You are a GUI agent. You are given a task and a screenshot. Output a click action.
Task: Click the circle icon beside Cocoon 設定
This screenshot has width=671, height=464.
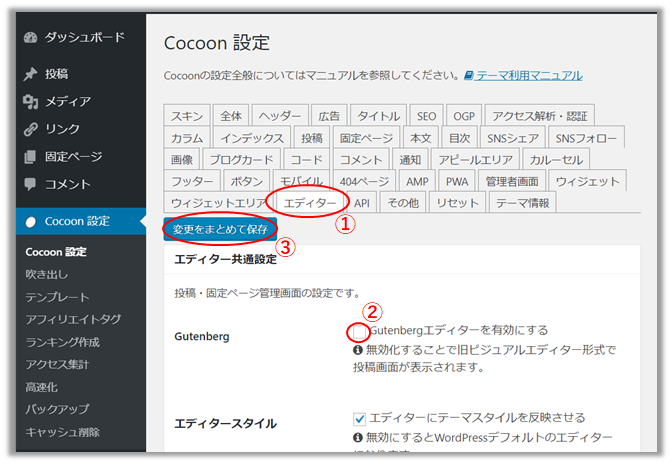click(30, 222)
